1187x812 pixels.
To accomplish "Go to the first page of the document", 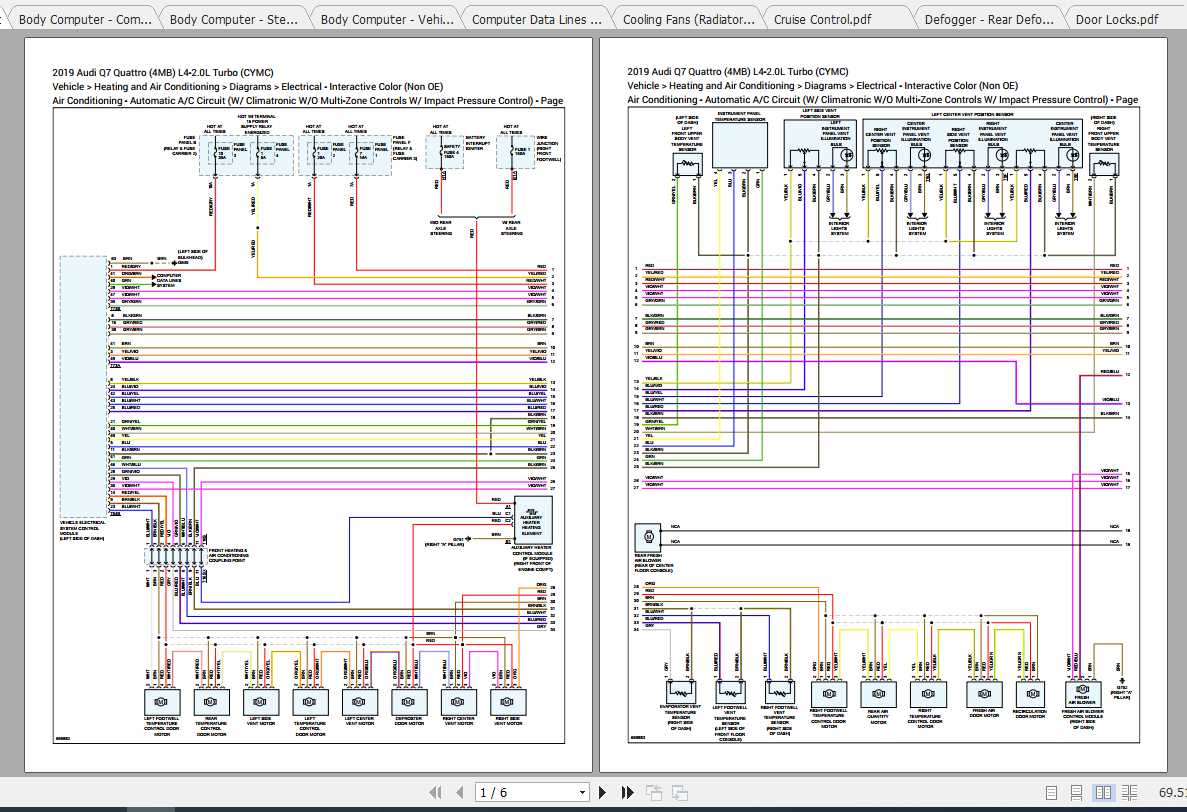I will [x=435, y=792].
